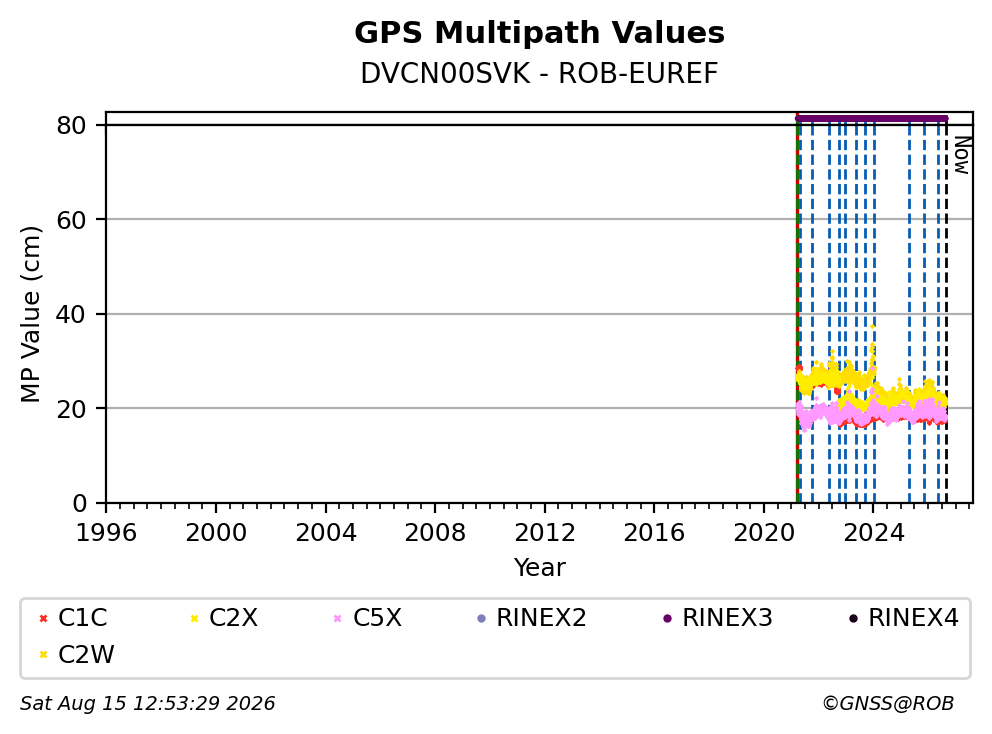This screenshot has width=992, height=734.
Task: Click the 'GPS Multipath Values' chart title
Action: pyautogui.click(x=539, y=33)
